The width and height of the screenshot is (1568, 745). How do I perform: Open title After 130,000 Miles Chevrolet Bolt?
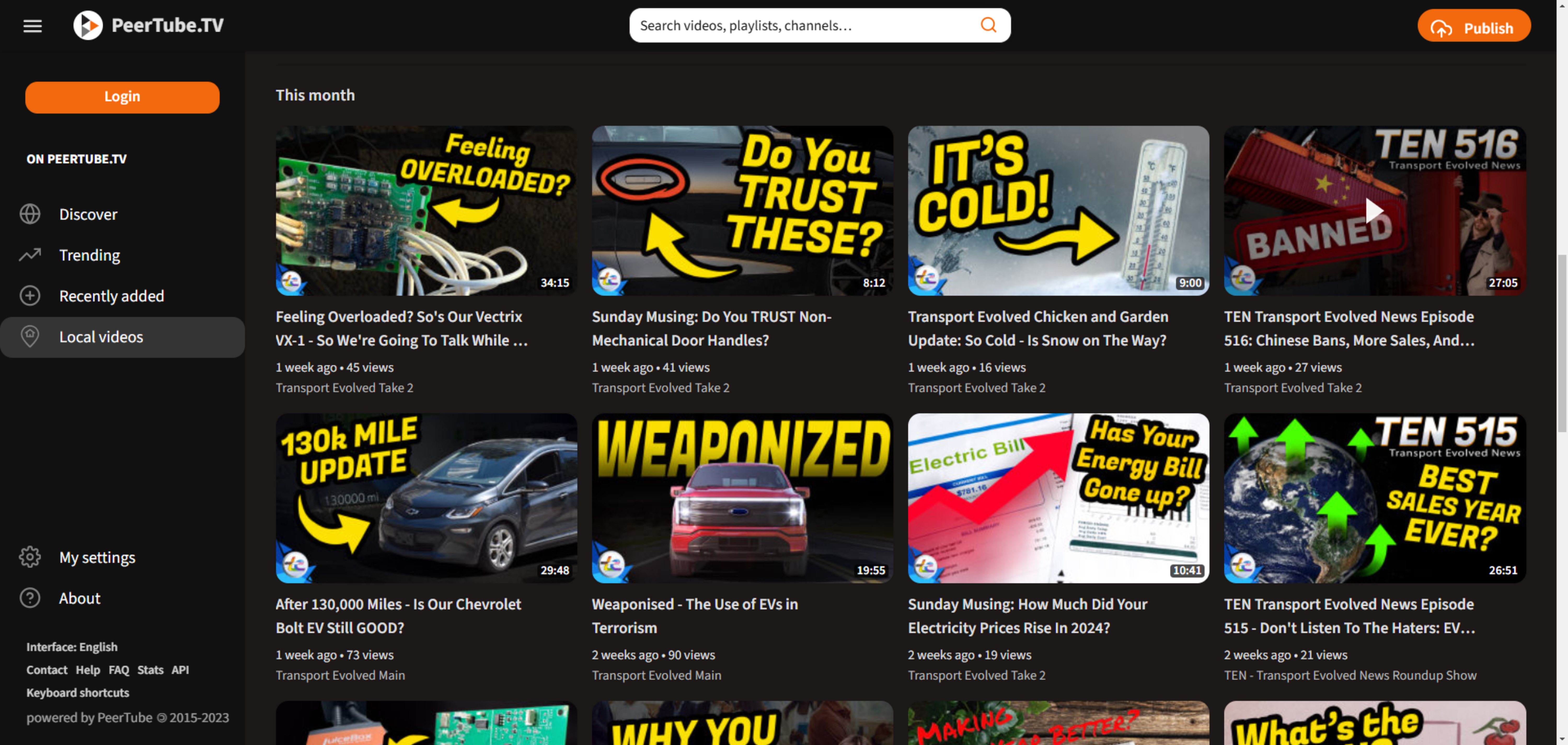(399, 615)
